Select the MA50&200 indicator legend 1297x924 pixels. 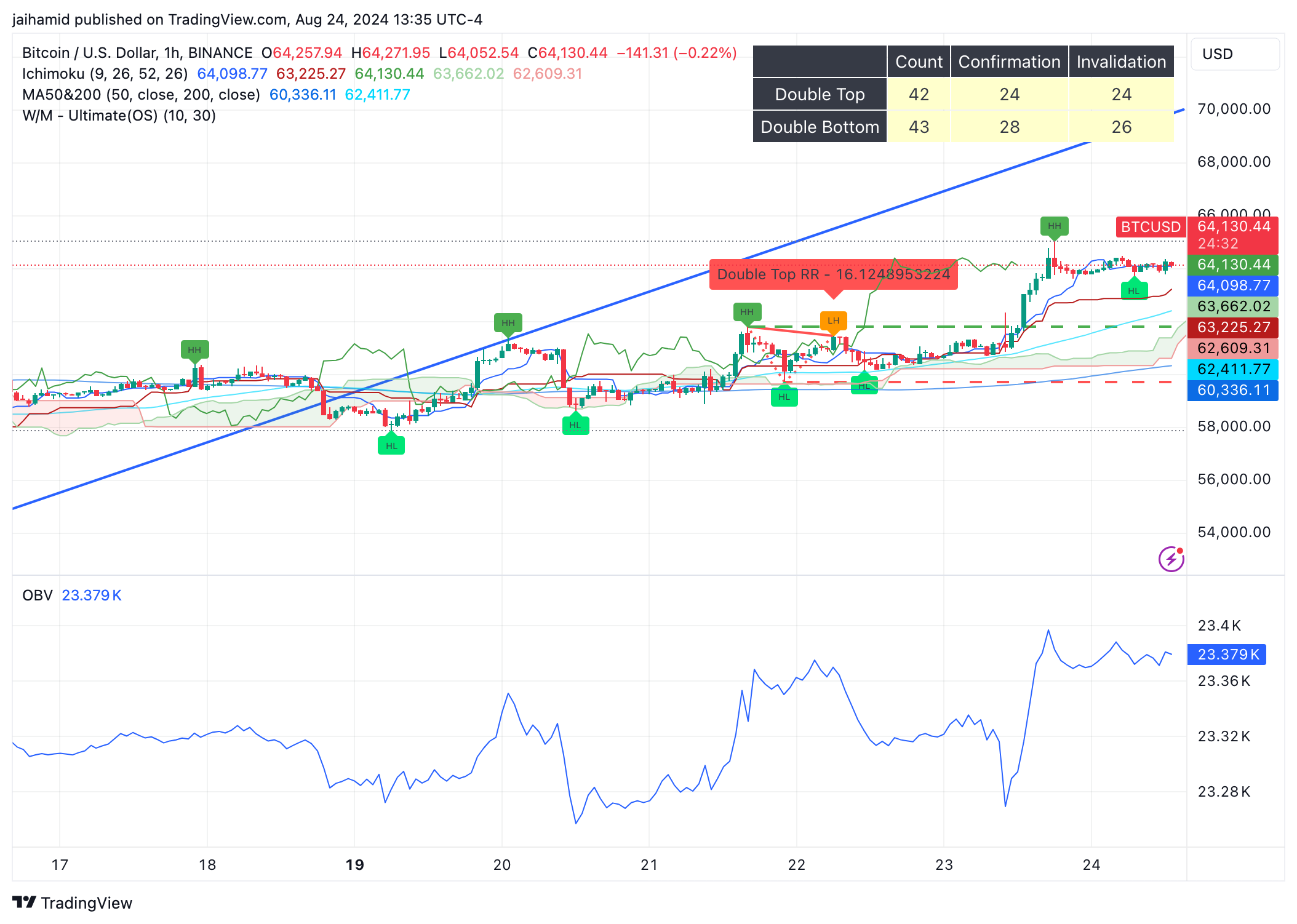pyautogui.click(x=141, y=95)
